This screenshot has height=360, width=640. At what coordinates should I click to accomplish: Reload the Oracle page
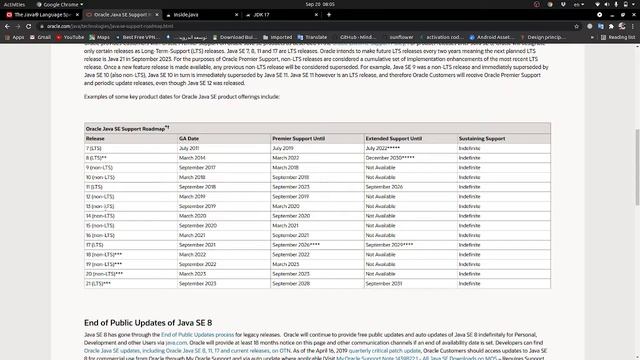click(28, 26)
